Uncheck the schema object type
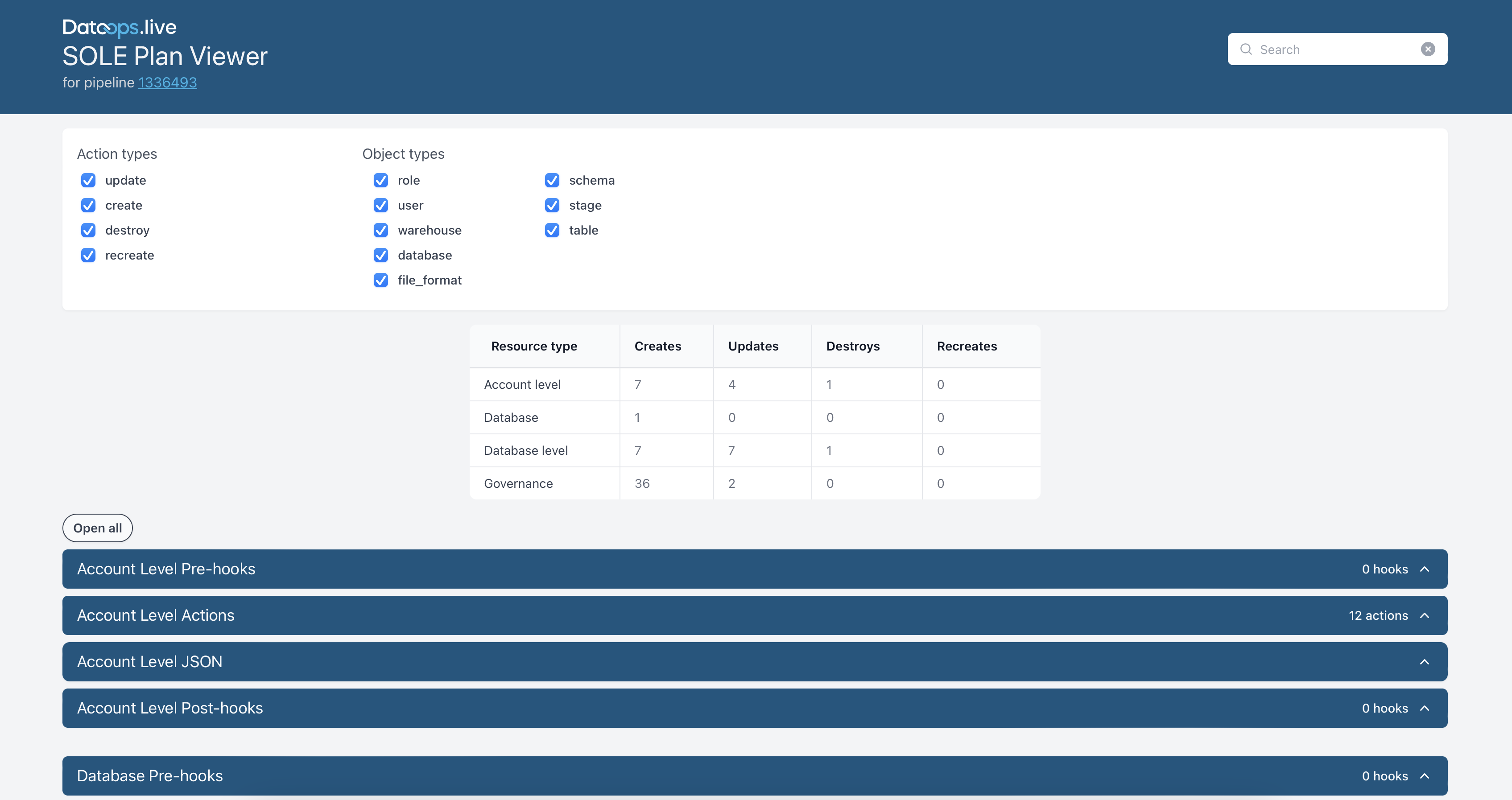The image size is (1512, 800). (x=552, y=180)
